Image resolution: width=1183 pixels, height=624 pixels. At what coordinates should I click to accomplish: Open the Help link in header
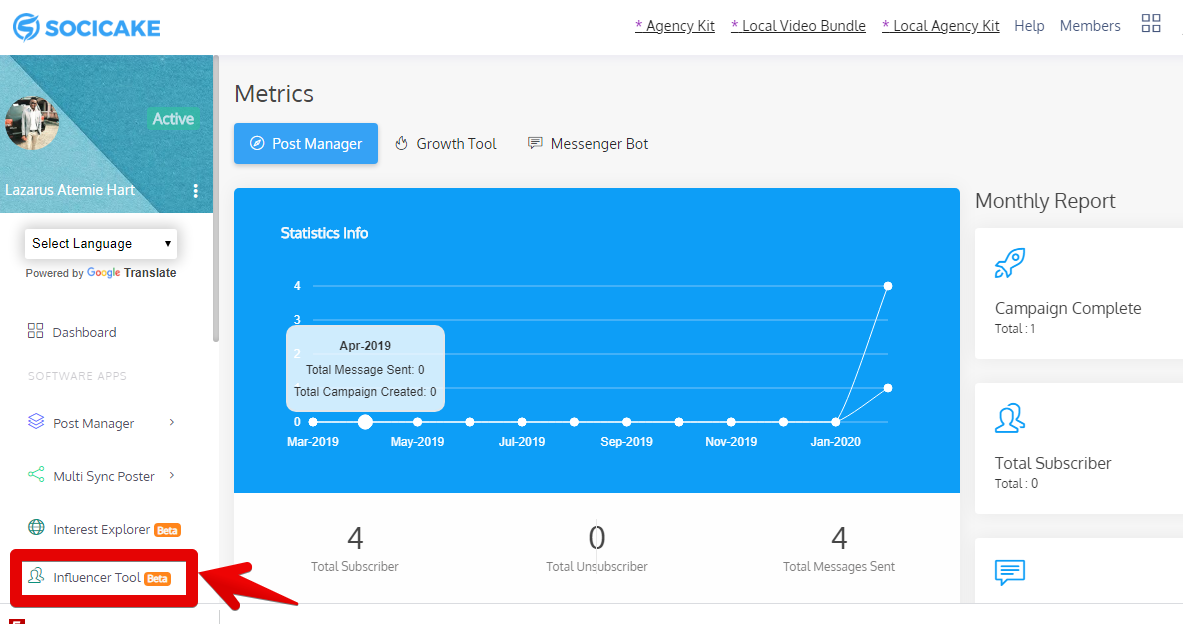tap(1029, 26)
